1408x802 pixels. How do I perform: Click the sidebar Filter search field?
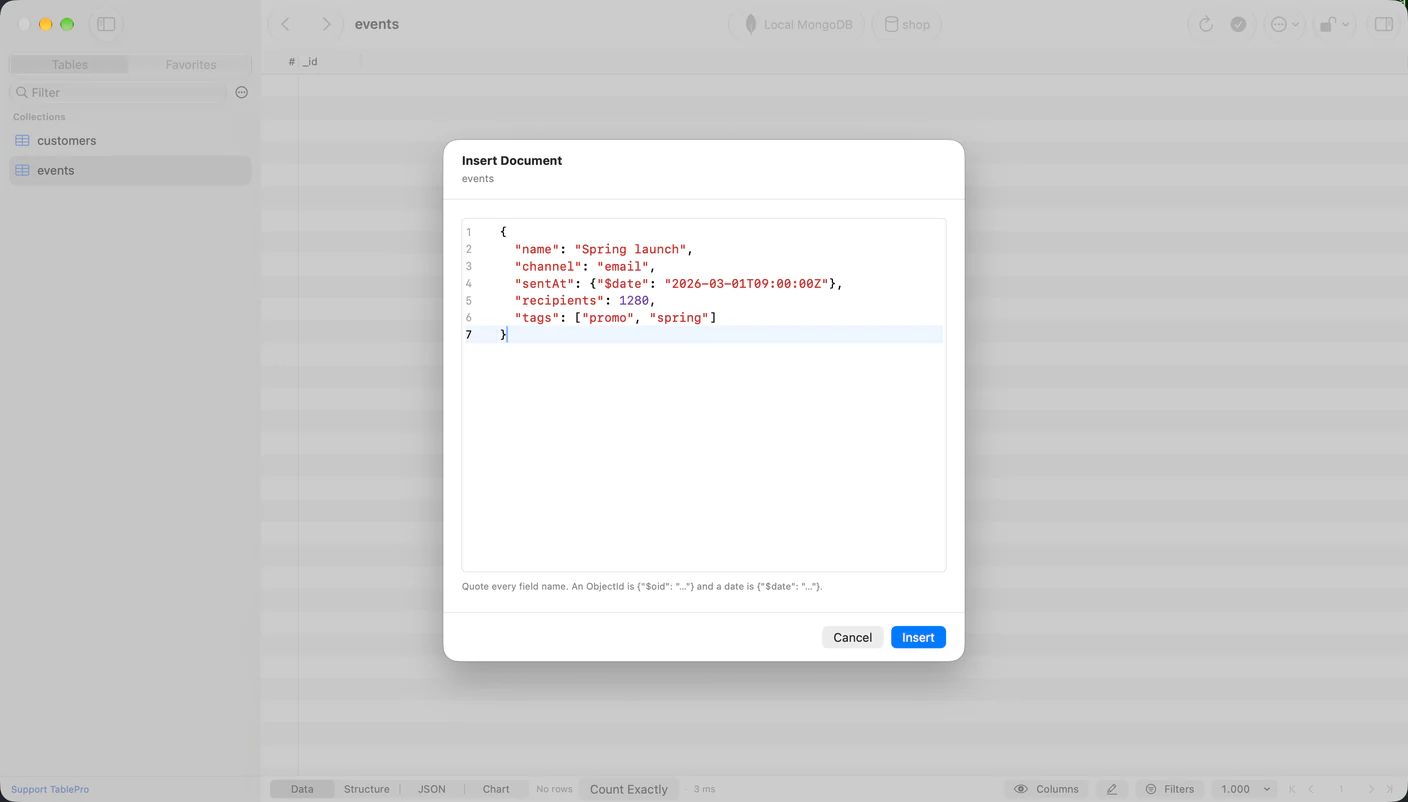click(x=118, y=92)
